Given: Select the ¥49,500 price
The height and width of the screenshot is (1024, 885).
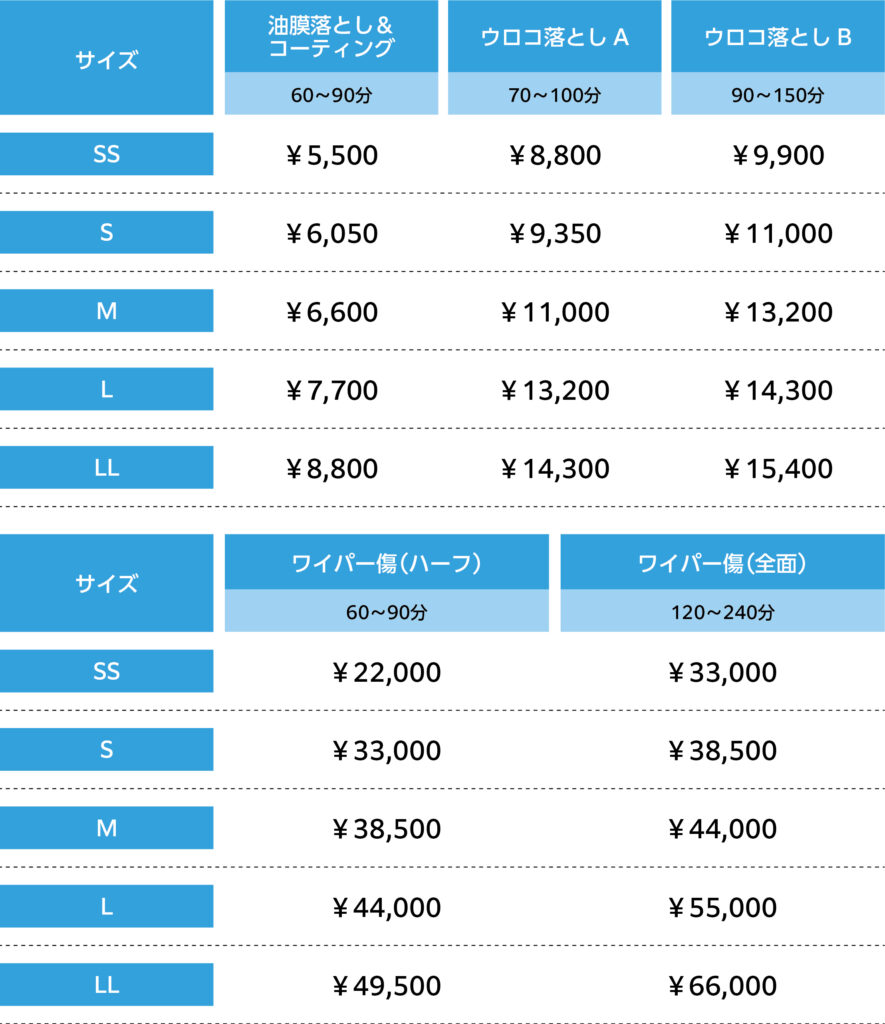Looking at the screenshot, I should [x=386, y=986].
